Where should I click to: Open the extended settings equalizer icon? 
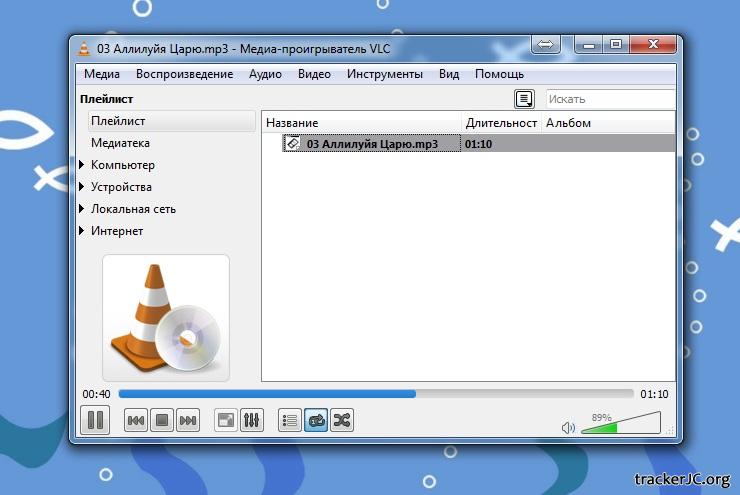252,421
